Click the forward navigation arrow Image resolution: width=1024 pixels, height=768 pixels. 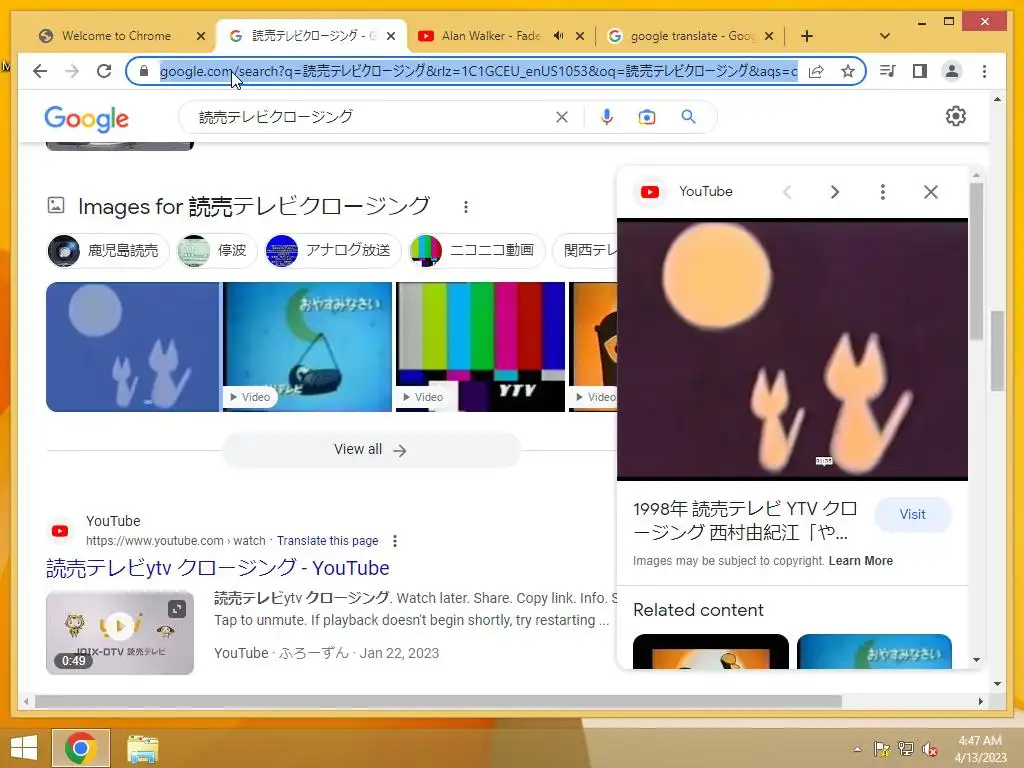(72, 71)
